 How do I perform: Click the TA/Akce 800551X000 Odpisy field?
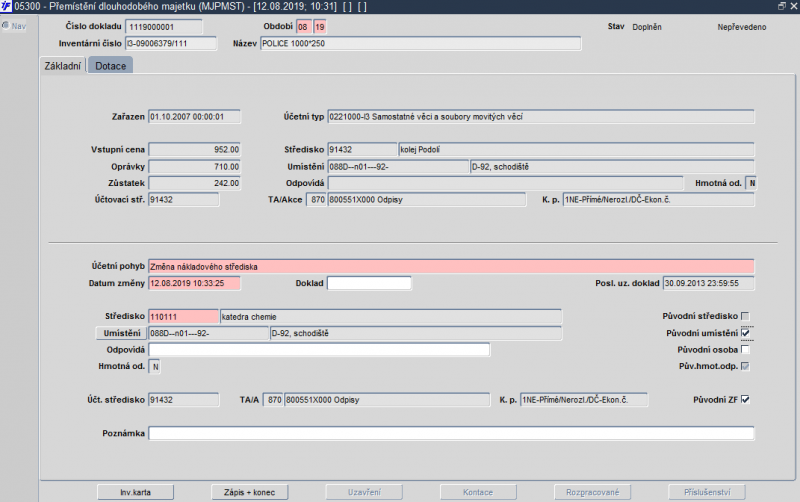pyautogui.click(x=427, y=199)
